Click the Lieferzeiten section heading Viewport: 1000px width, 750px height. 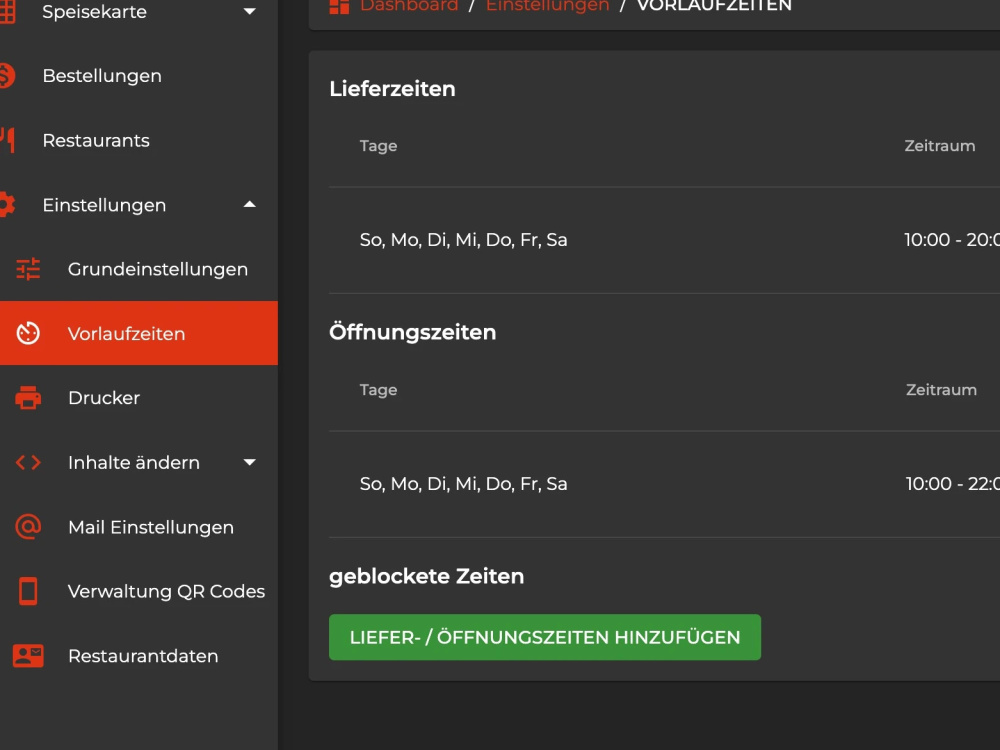pos(392,89)
